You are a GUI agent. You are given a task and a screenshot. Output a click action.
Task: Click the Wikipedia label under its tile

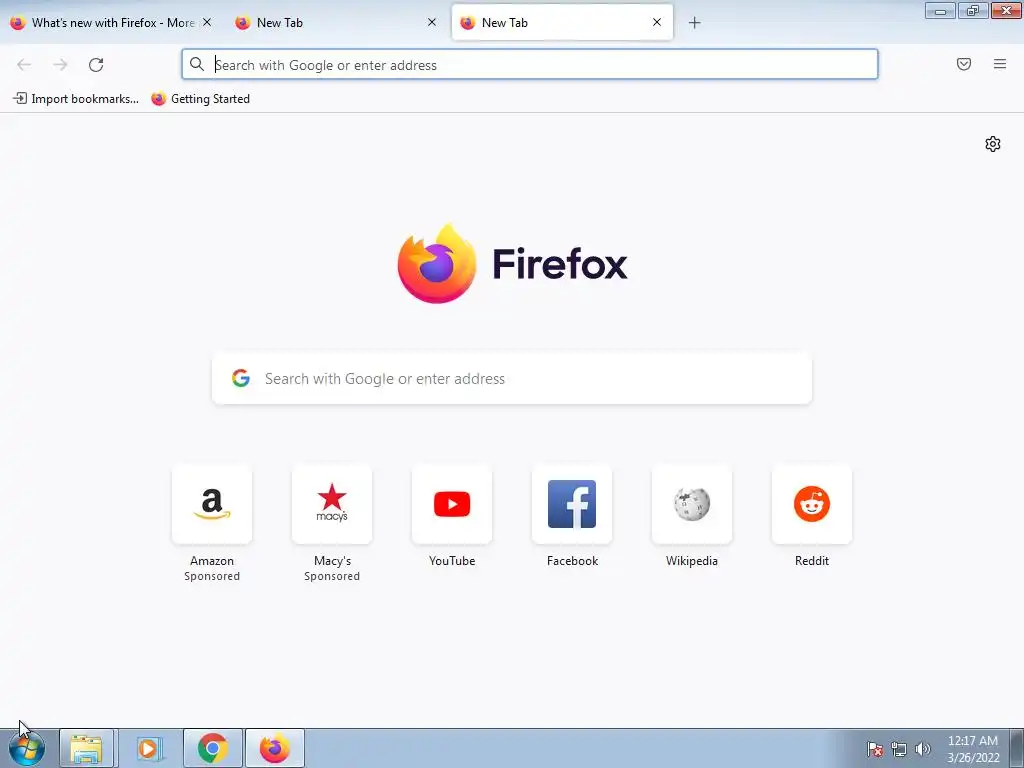[x=692, y=561]
